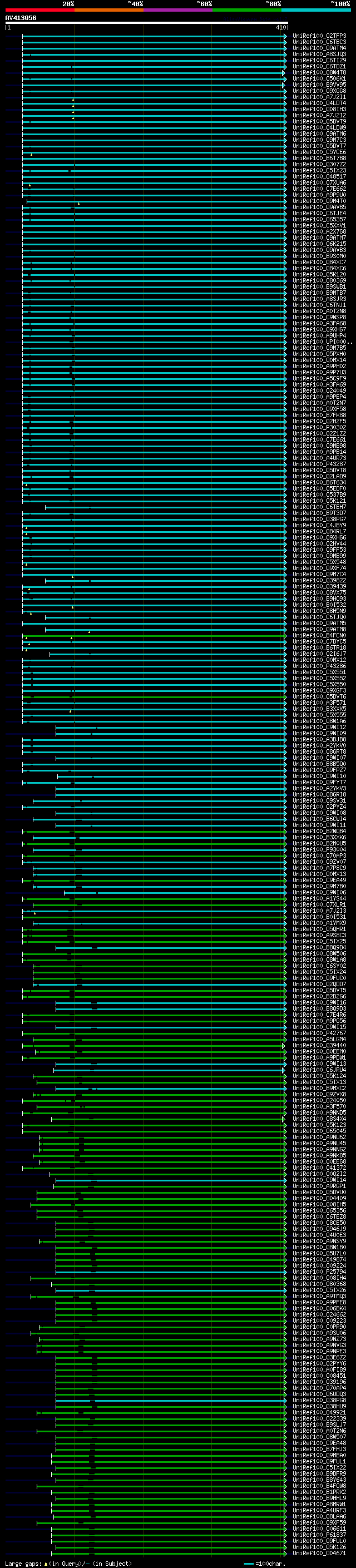Open the UniRef100_C9WI12 entry
Viewport: 356px width, 1568px height.
pos(319,728)
